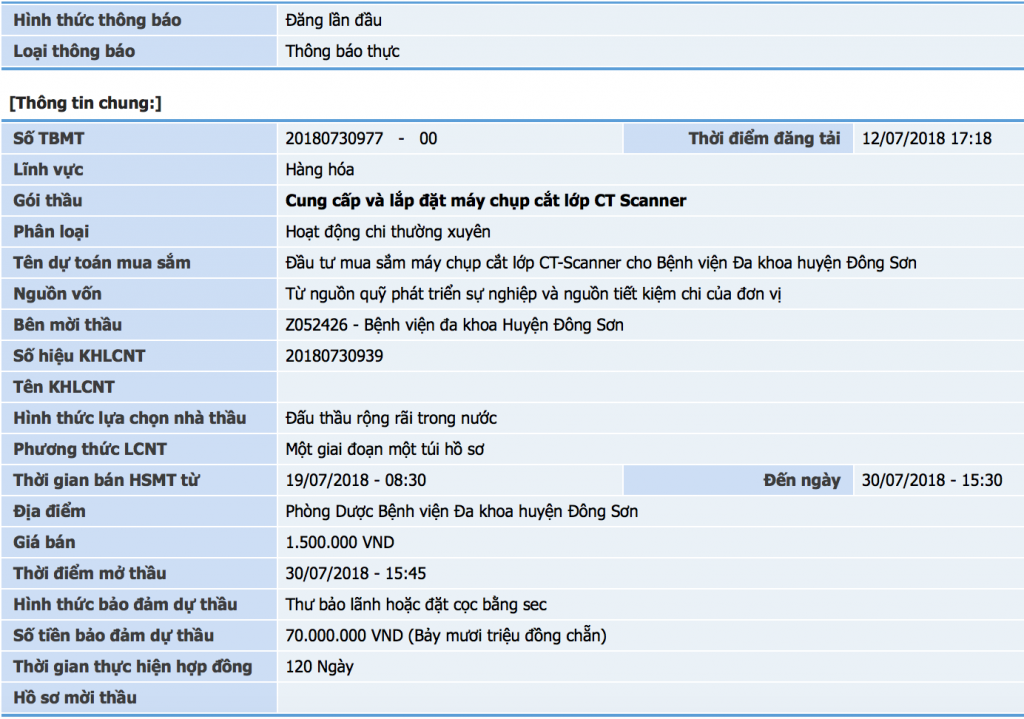
Task: Click the 'Hình thức thông báo' label
Action: (x=97, y=20)
